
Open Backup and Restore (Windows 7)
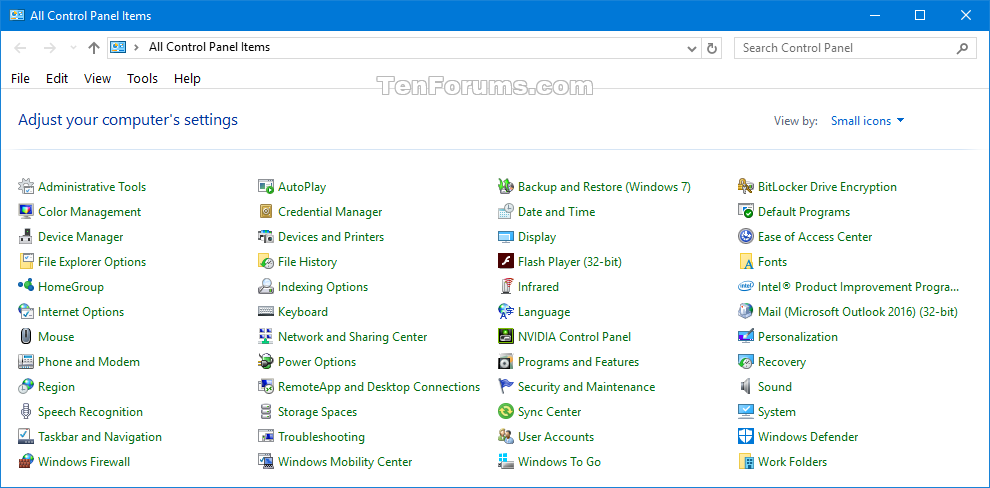(604, 187)
